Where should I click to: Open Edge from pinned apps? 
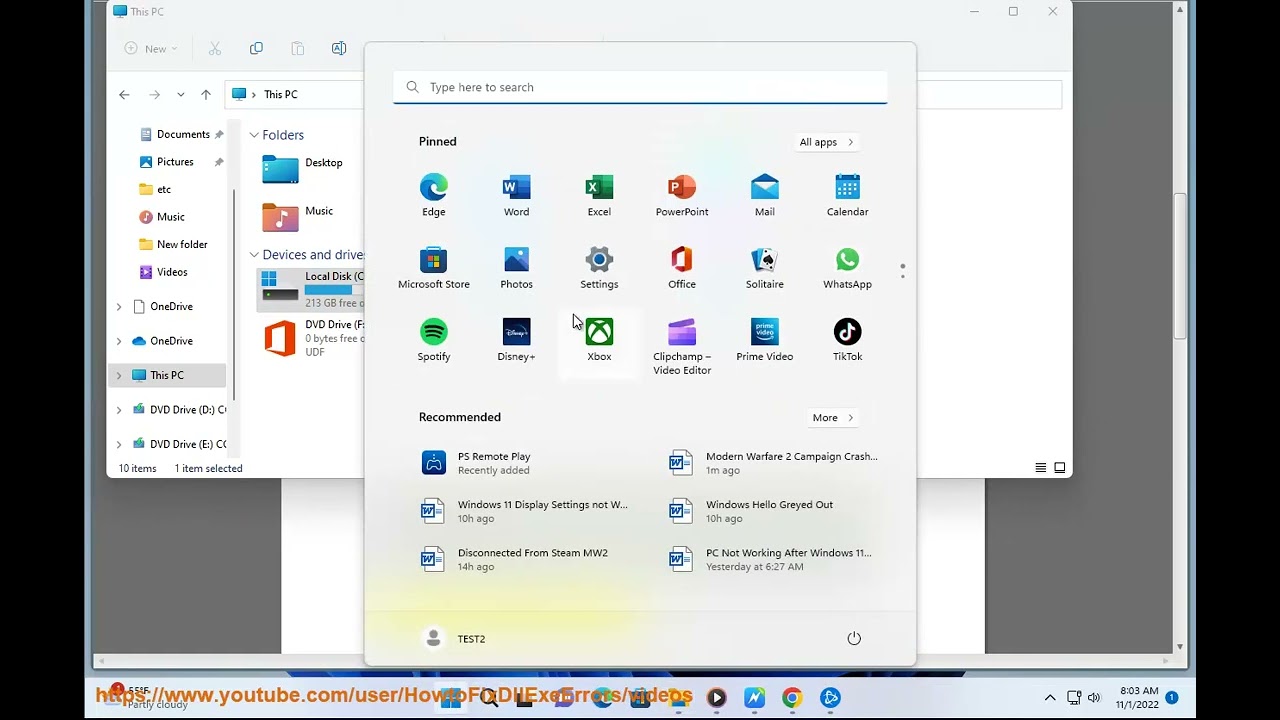pyautogui.click(x=433, y=195)
